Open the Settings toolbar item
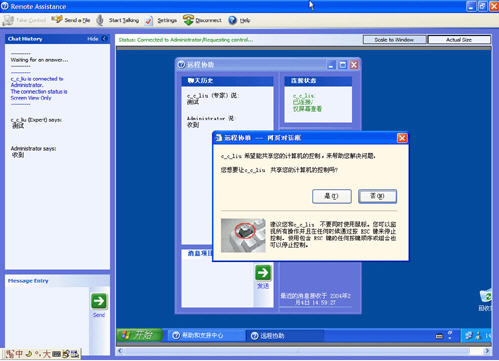The width and height of the screenshot is (499, 361). (161, 20)
